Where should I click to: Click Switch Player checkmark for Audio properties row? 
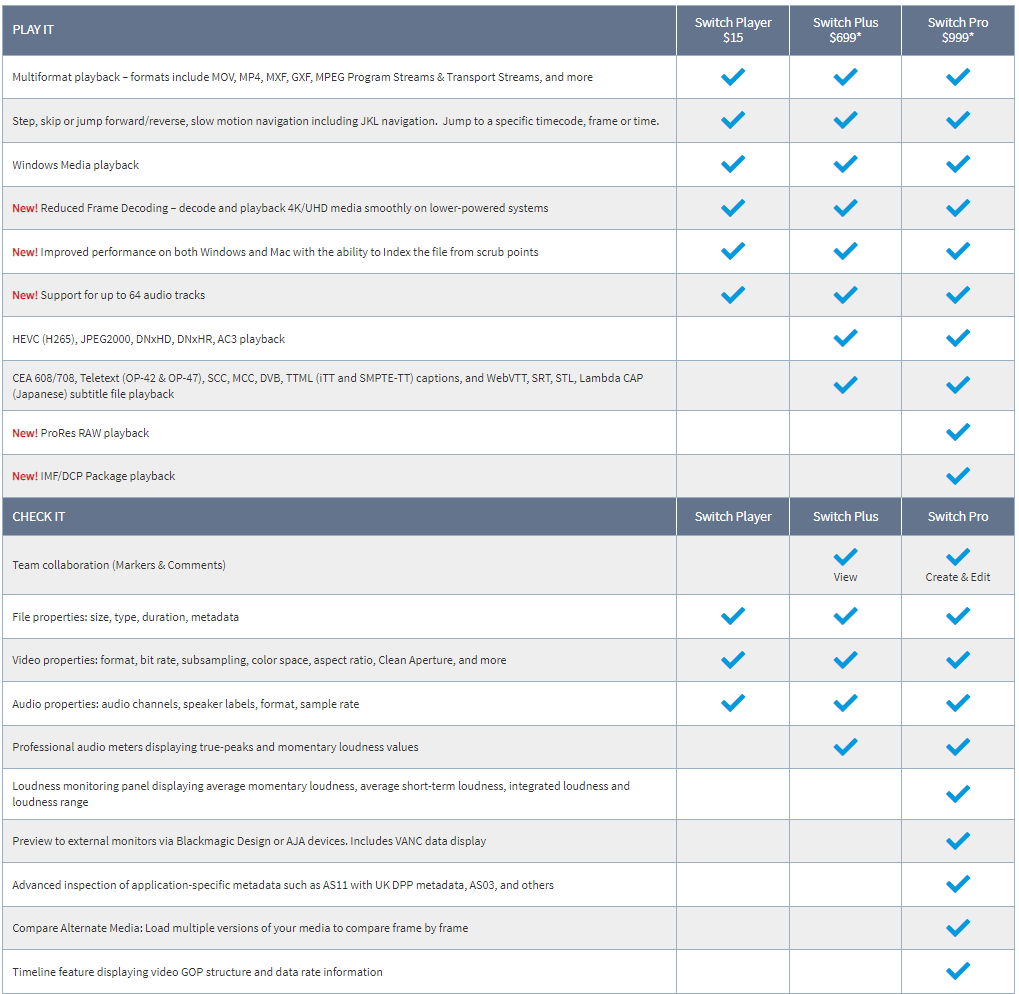tap(733, 703)
